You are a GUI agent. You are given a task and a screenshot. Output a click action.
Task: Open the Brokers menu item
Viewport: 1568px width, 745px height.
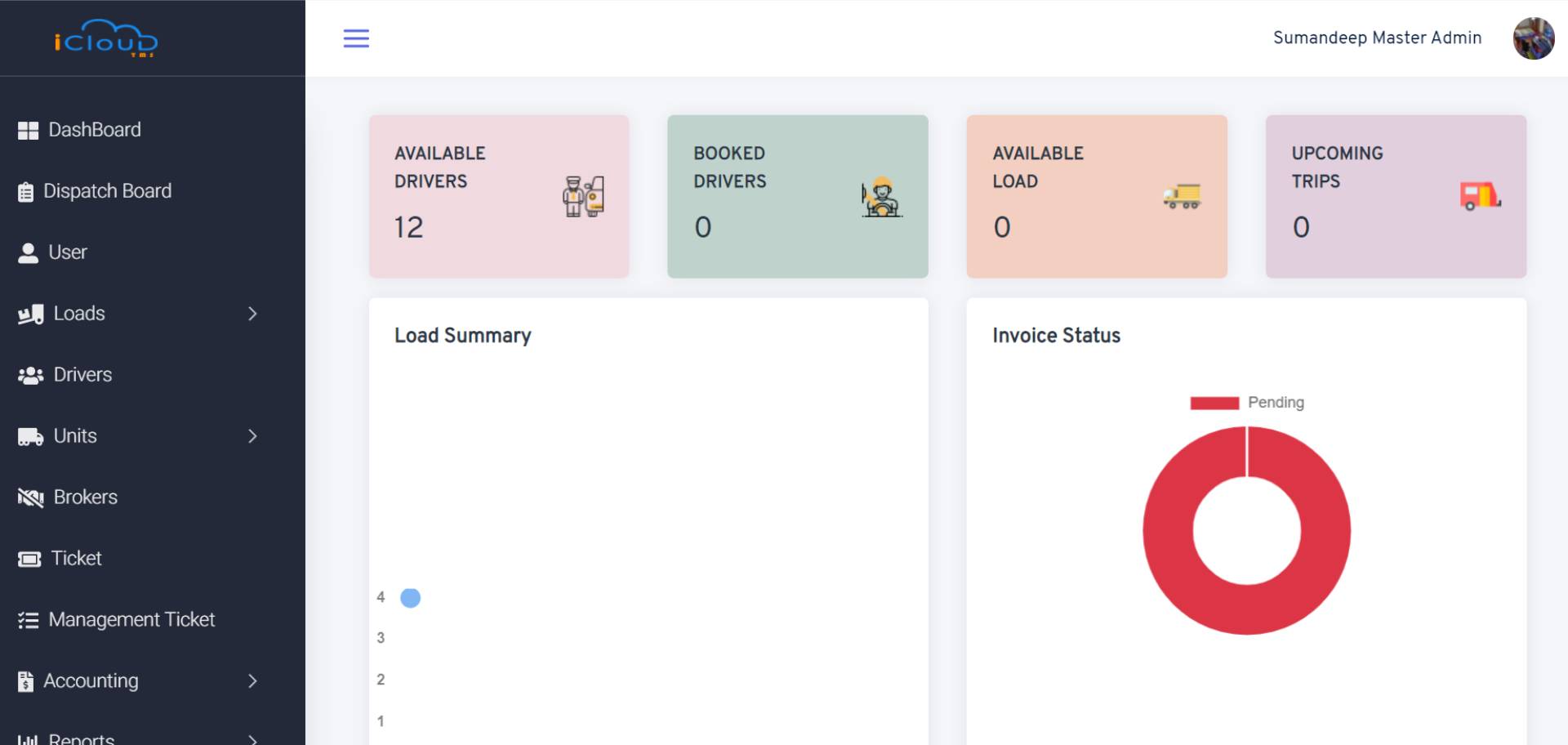click(x=85, y=497)
